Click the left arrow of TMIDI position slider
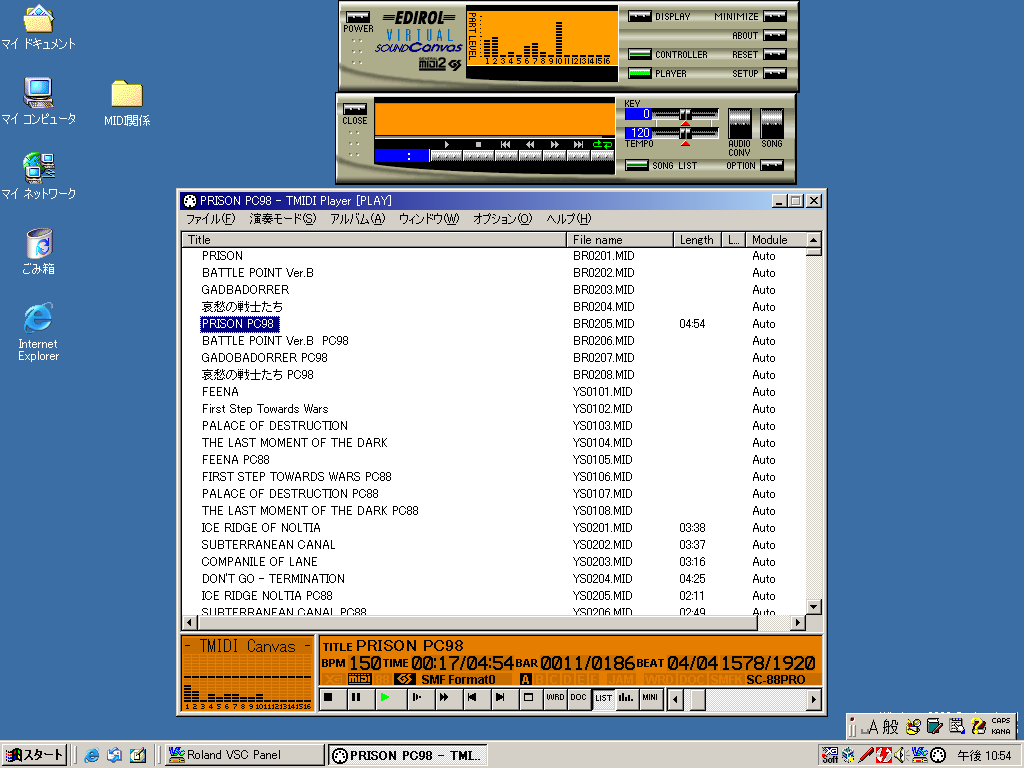1024x768 pixels. click(675, 699)
